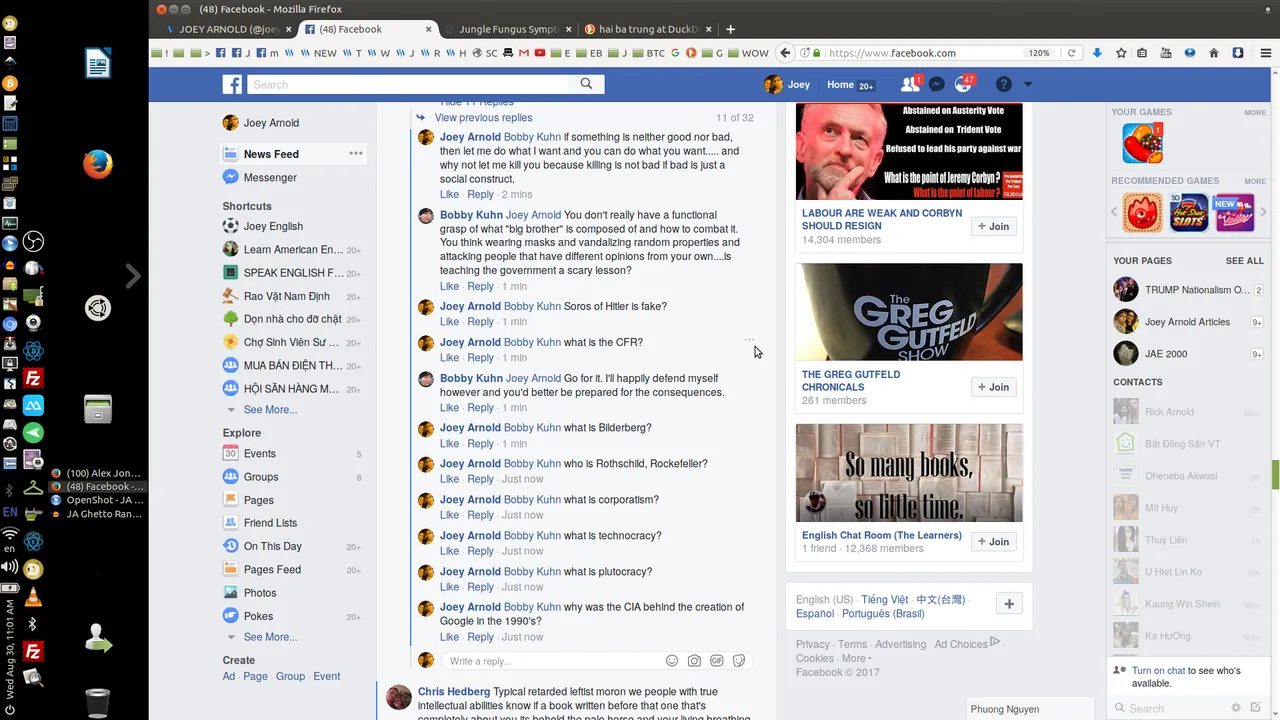The image size is (1280, 720).
Task: Open account menu dropdown arrow
Action: coord(1027,85)
